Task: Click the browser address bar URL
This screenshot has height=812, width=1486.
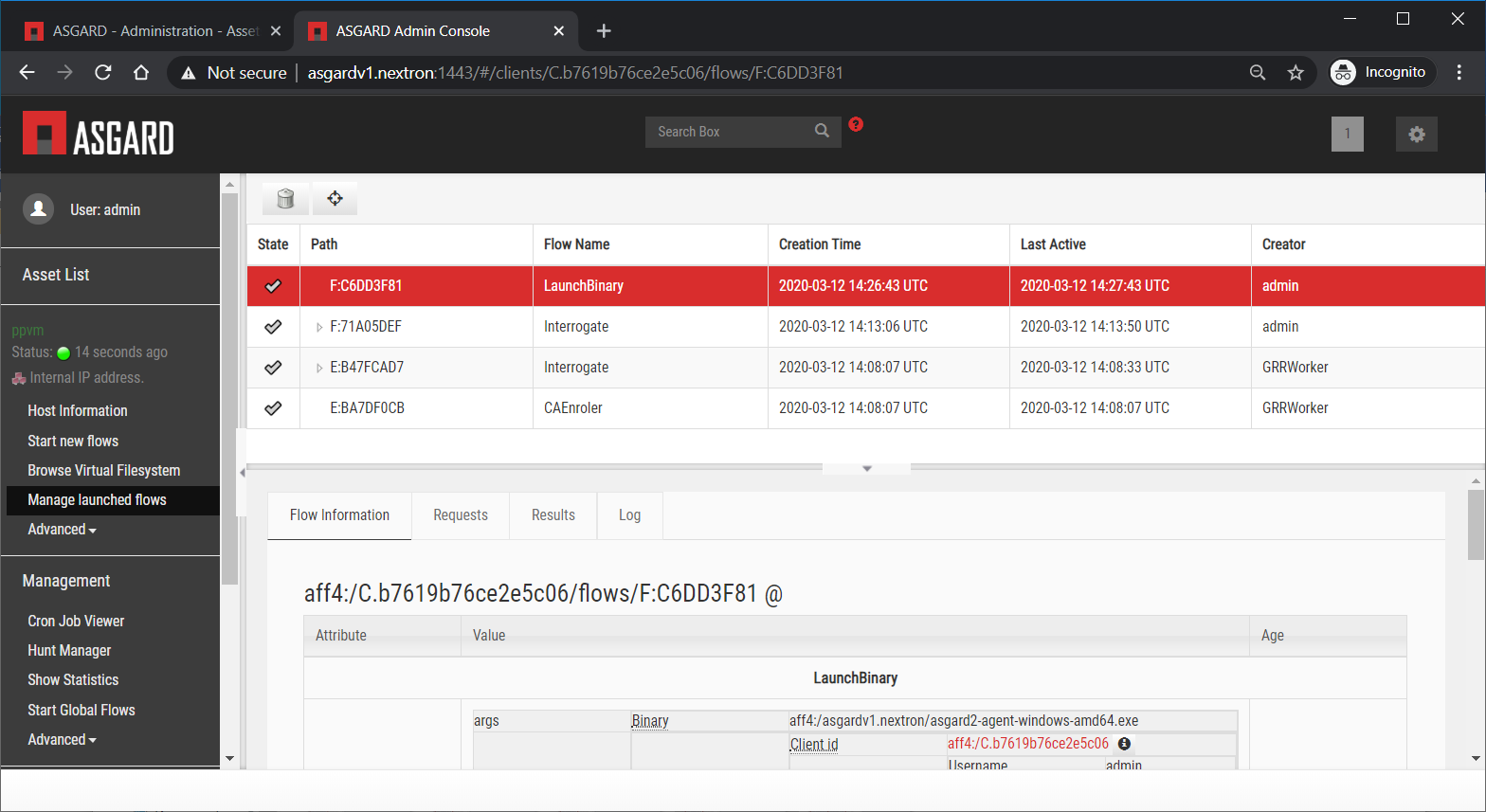Action: 575,73
